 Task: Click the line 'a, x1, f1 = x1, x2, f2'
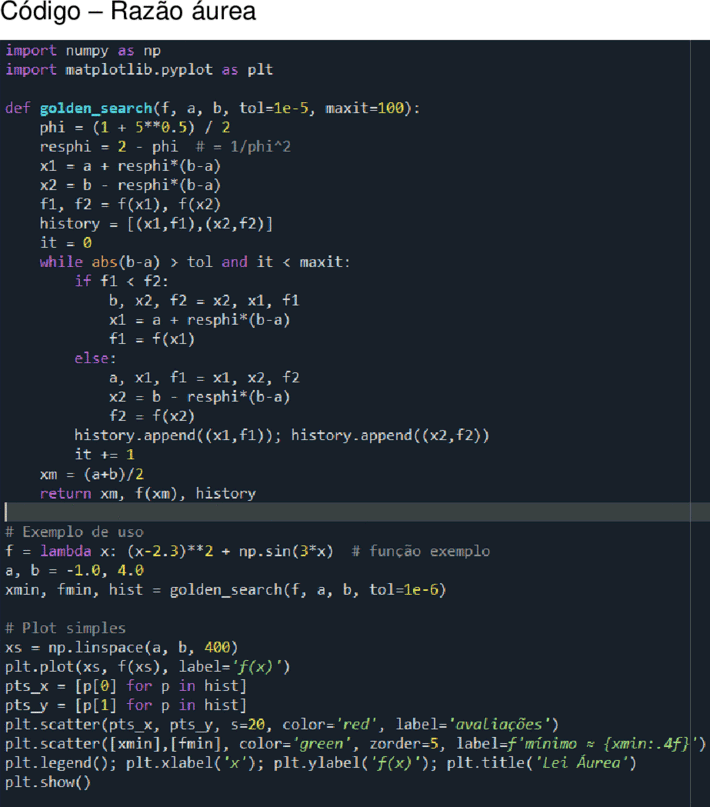[x=204, y=377]
